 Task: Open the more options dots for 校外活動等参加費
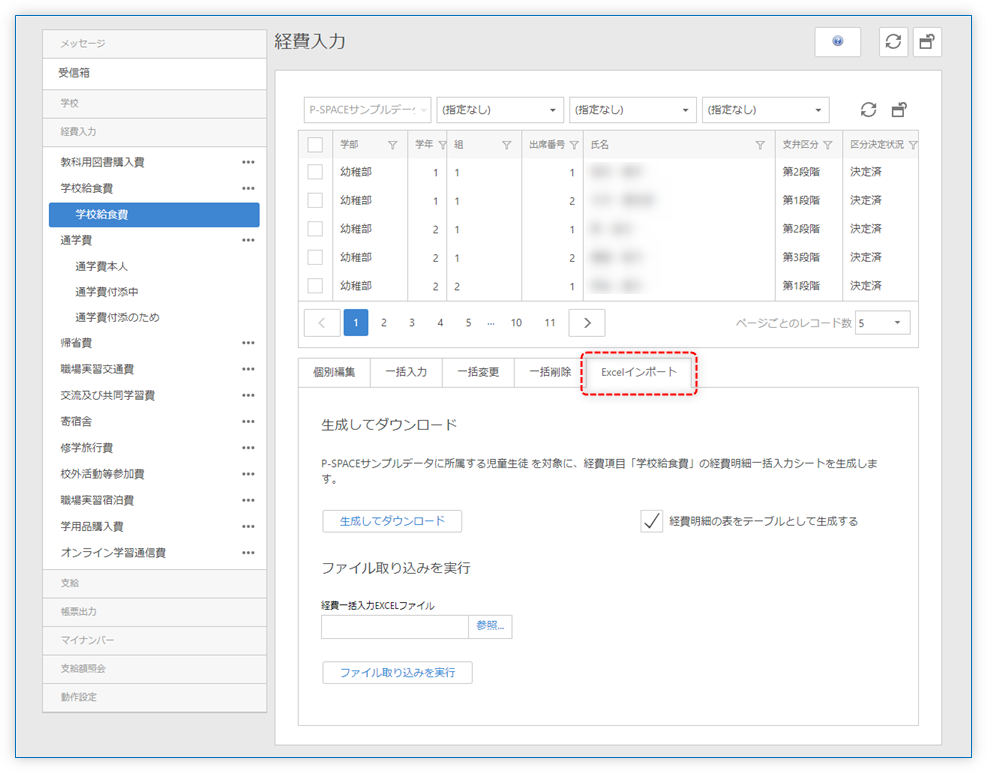[248, 474]
